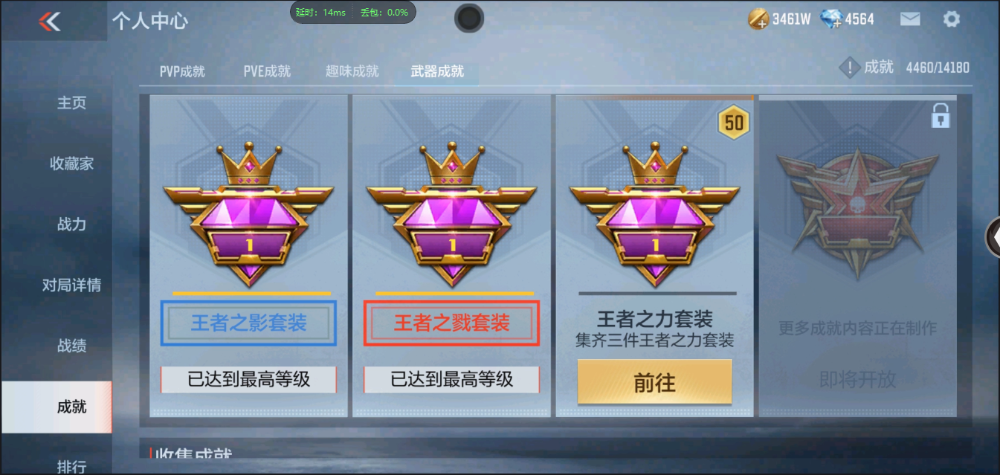Open the 趣味成就 tab

click(x=352, y=71)
